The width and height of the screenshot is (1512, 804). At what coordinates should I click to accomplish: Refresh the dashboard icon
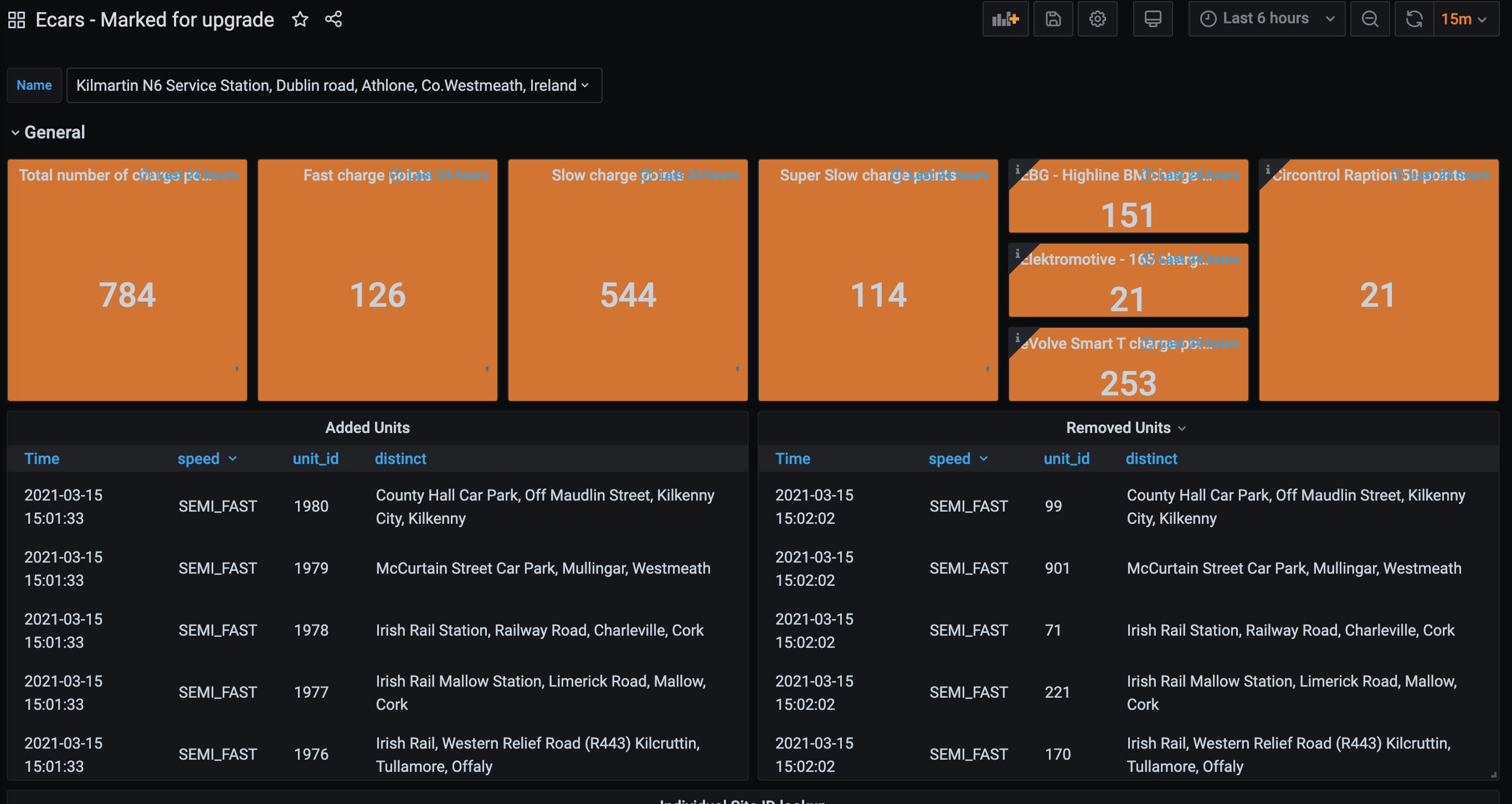click(x=1414, y=19)
